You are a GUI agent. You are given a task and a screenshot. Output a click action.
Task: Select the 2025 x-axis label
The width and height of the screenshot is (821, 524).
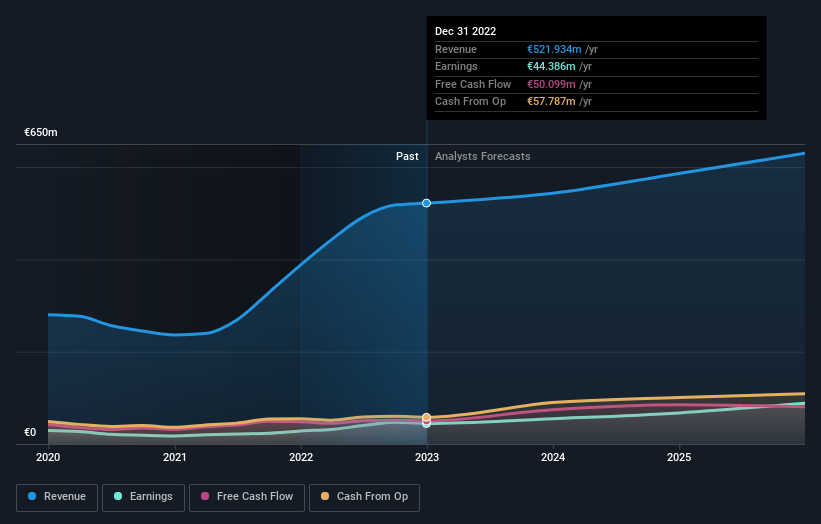tap(679, 458)
